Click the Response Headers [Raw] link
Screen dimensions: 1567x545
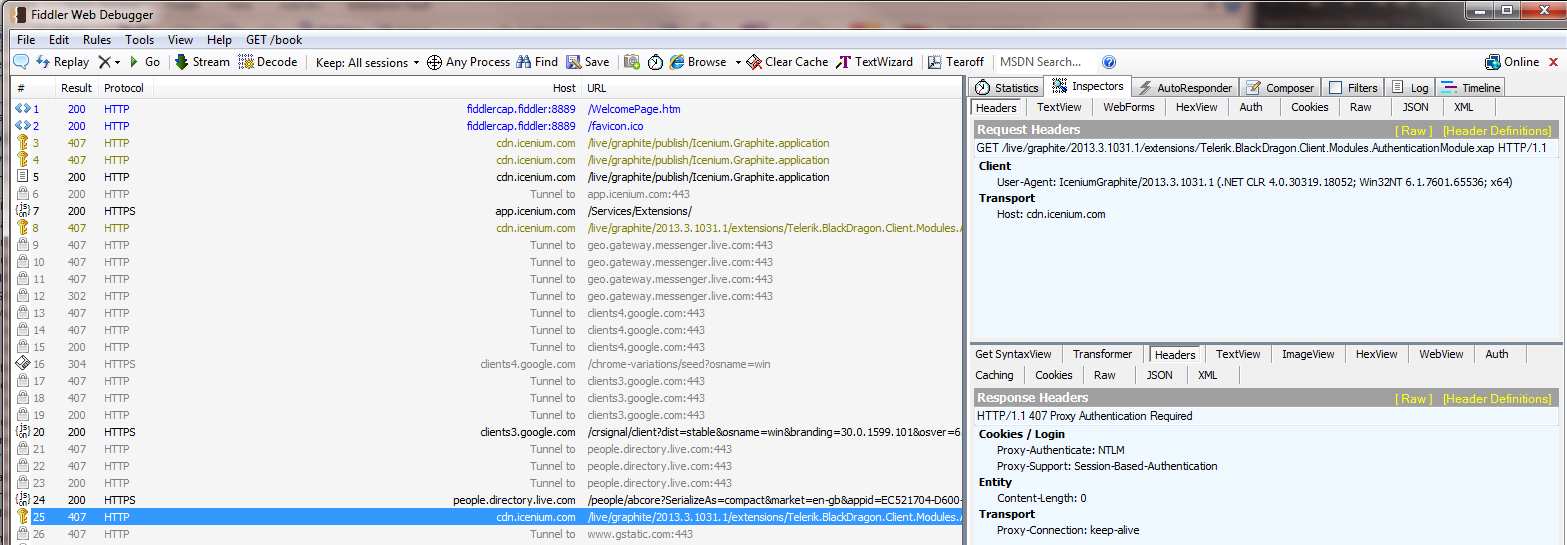pyautogui.click(x=1413, y=399)
